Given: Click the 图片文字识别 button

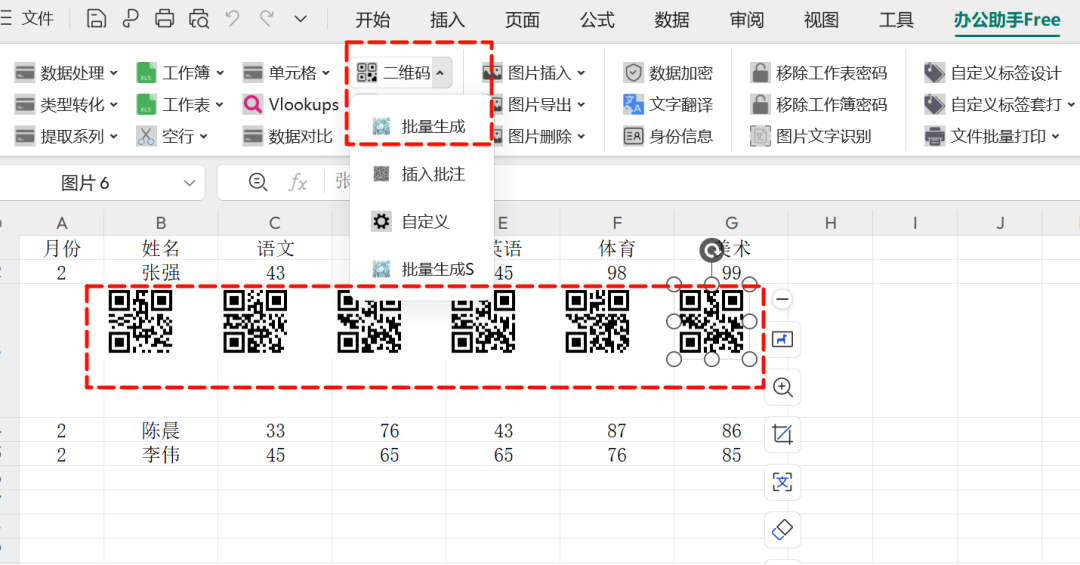Looking at the screenshot, I should pos(811,136).
